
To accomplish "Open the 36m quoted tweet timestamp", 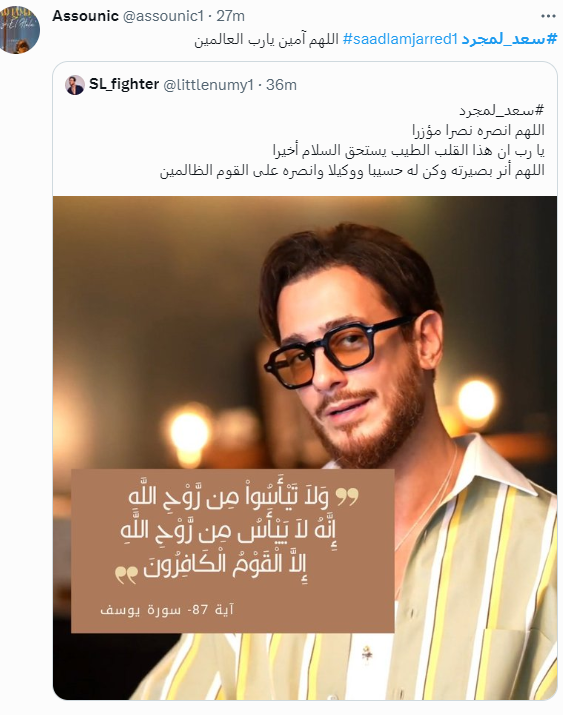I will (x=281, y=85).
